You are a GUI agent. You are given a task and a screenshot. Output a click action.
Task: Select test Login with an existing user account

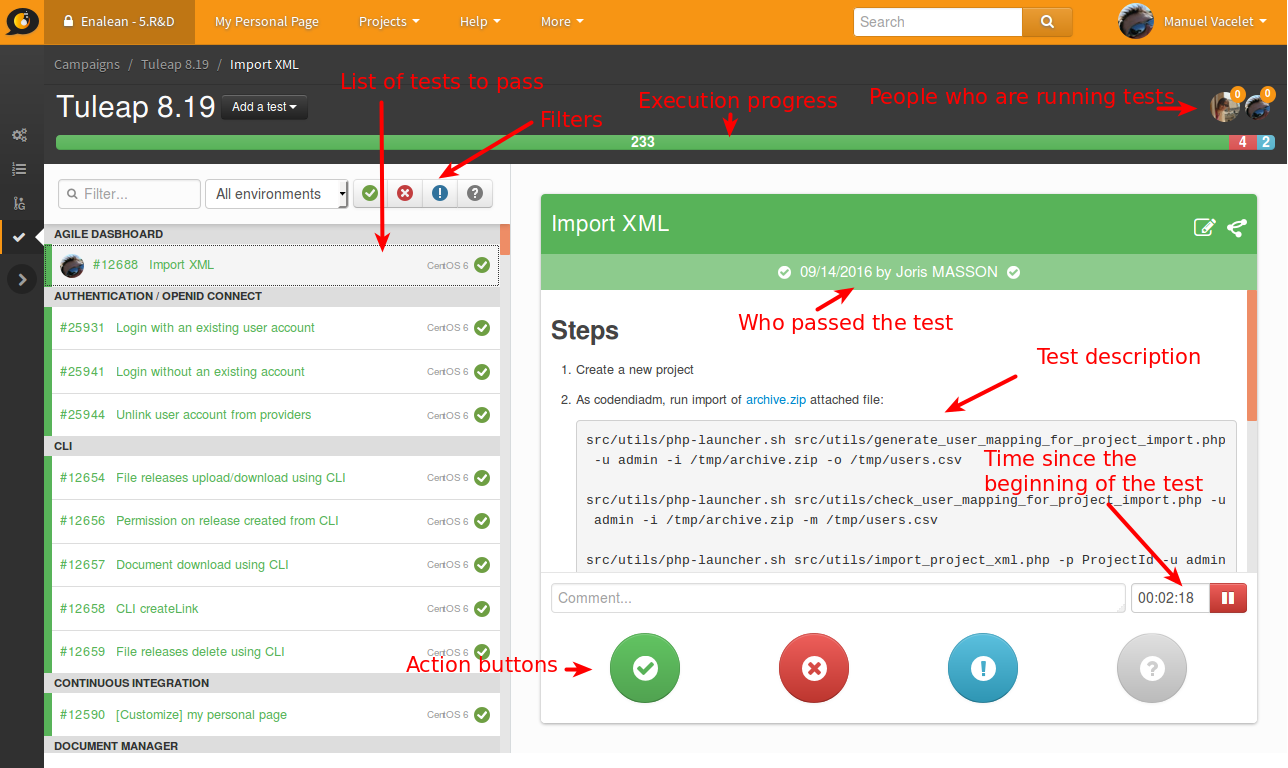coord(273,328)
